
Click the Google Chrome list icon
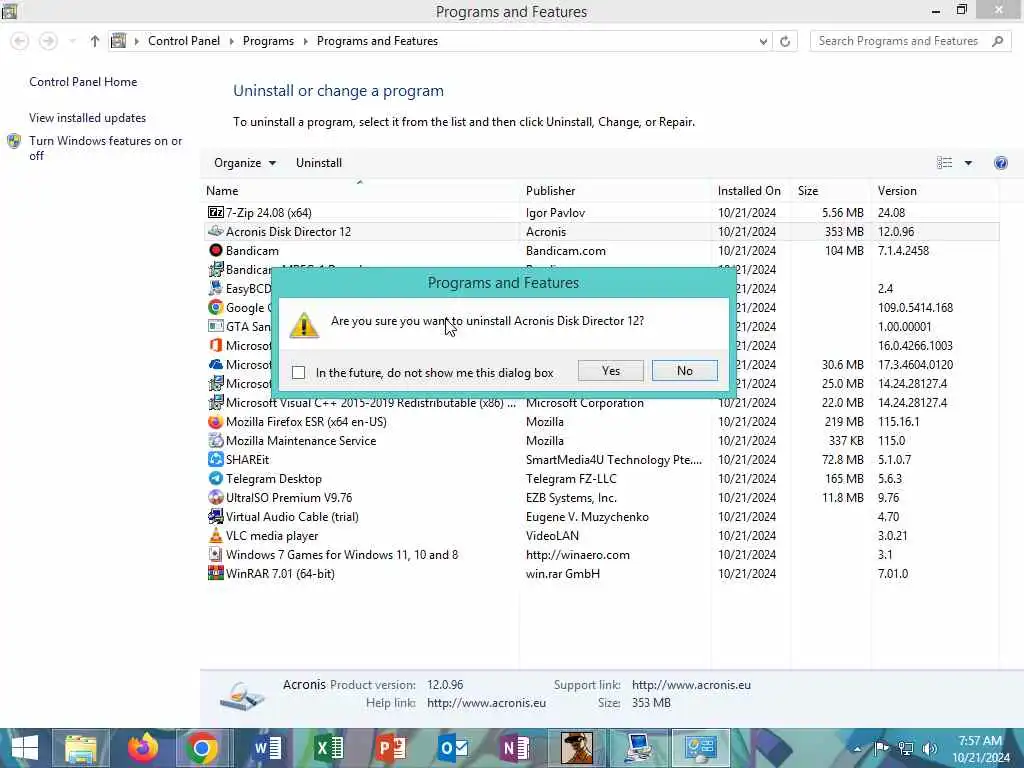(216, 307)
